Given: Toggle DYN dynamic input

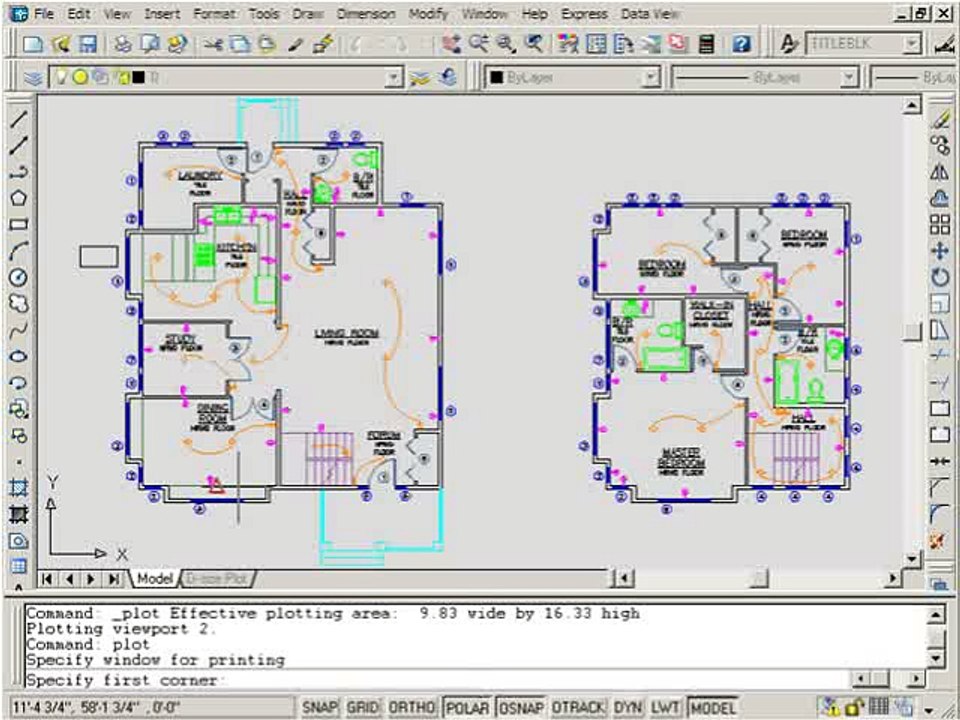Looking at the screenshot, I should 627,708.
